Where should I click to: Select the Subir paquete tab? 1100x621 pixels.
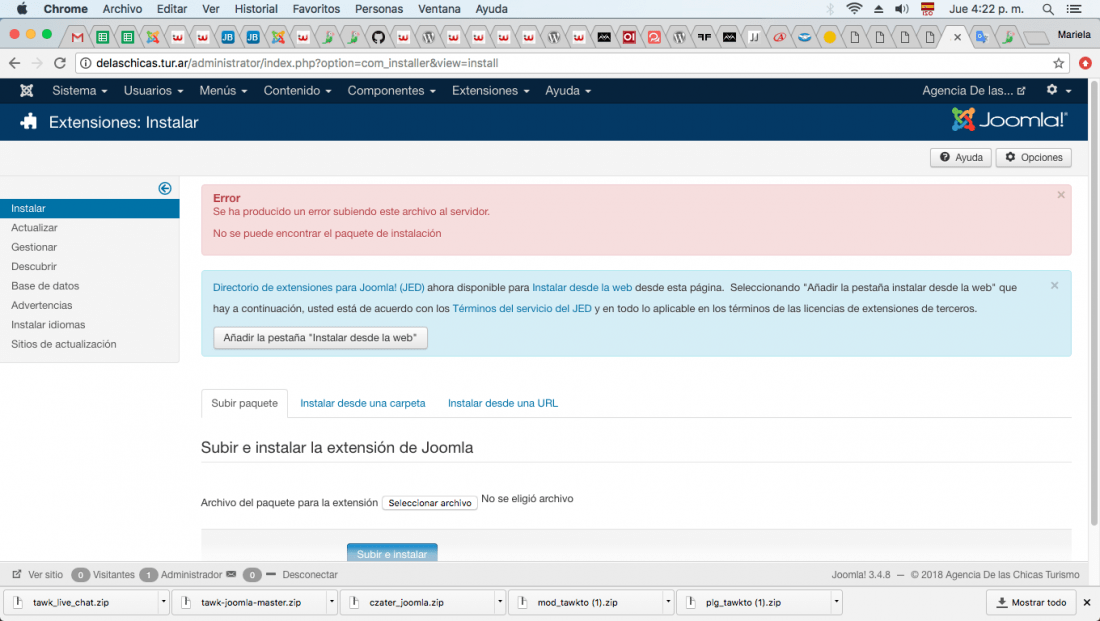click(244, 403)
